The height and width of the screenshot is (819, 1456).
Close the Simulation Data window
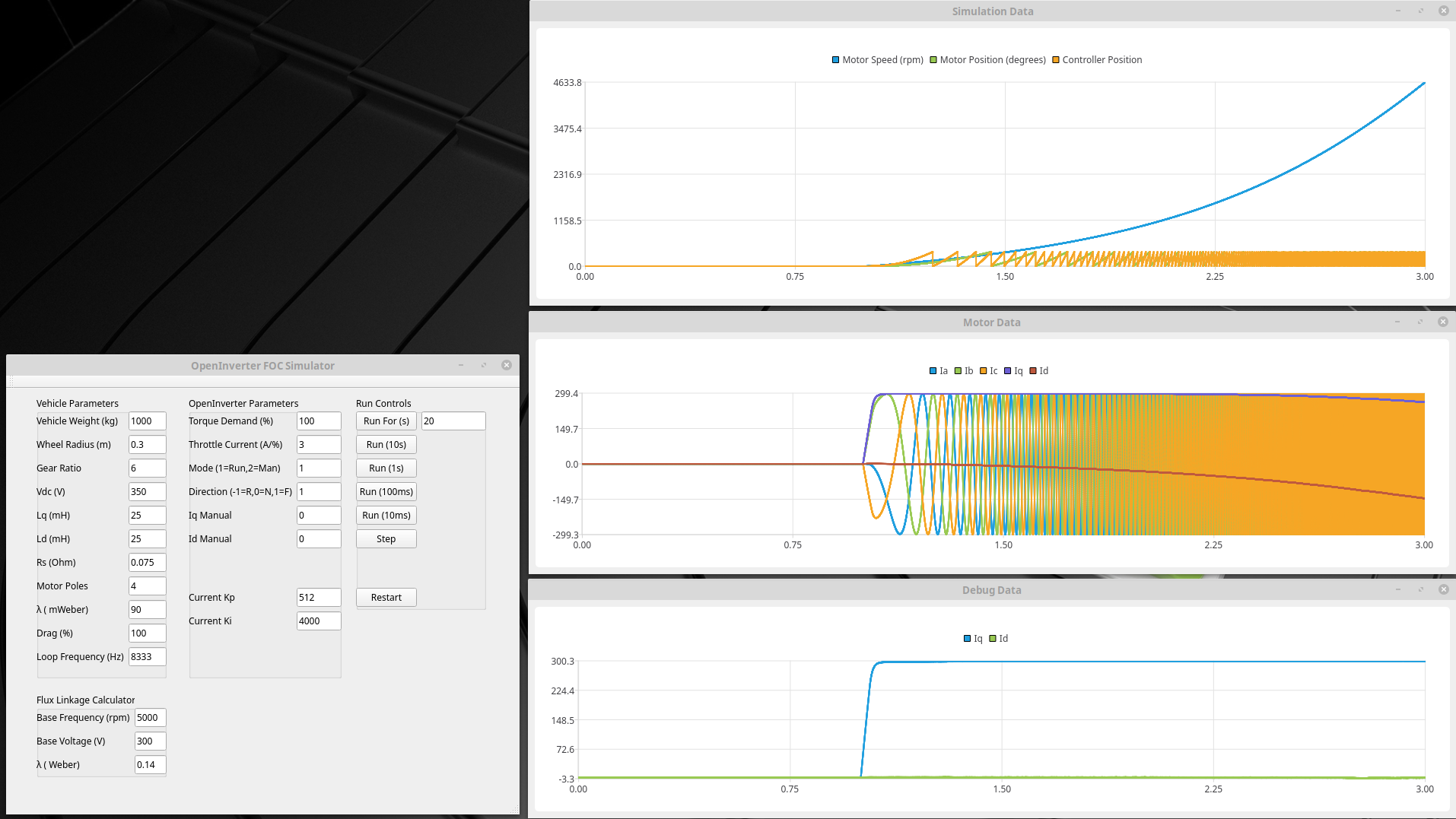pos(1443,11)
